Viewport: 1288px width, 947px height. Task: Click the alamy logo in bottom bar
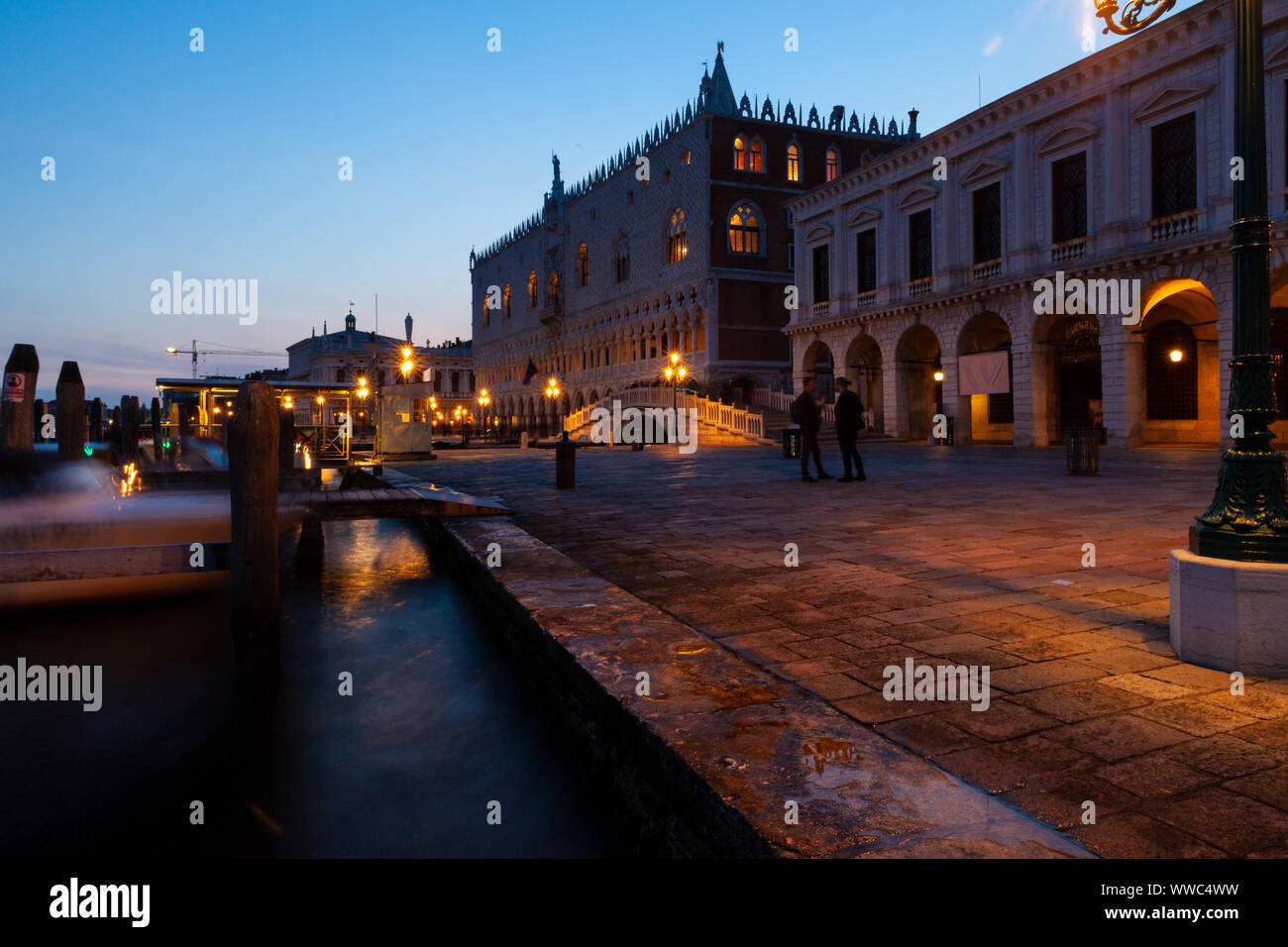(x=100, y=902)
